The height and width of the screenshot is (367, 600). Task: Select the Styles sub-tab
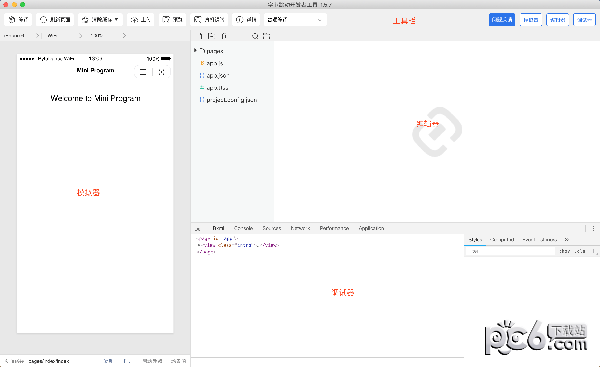[475, 240]
